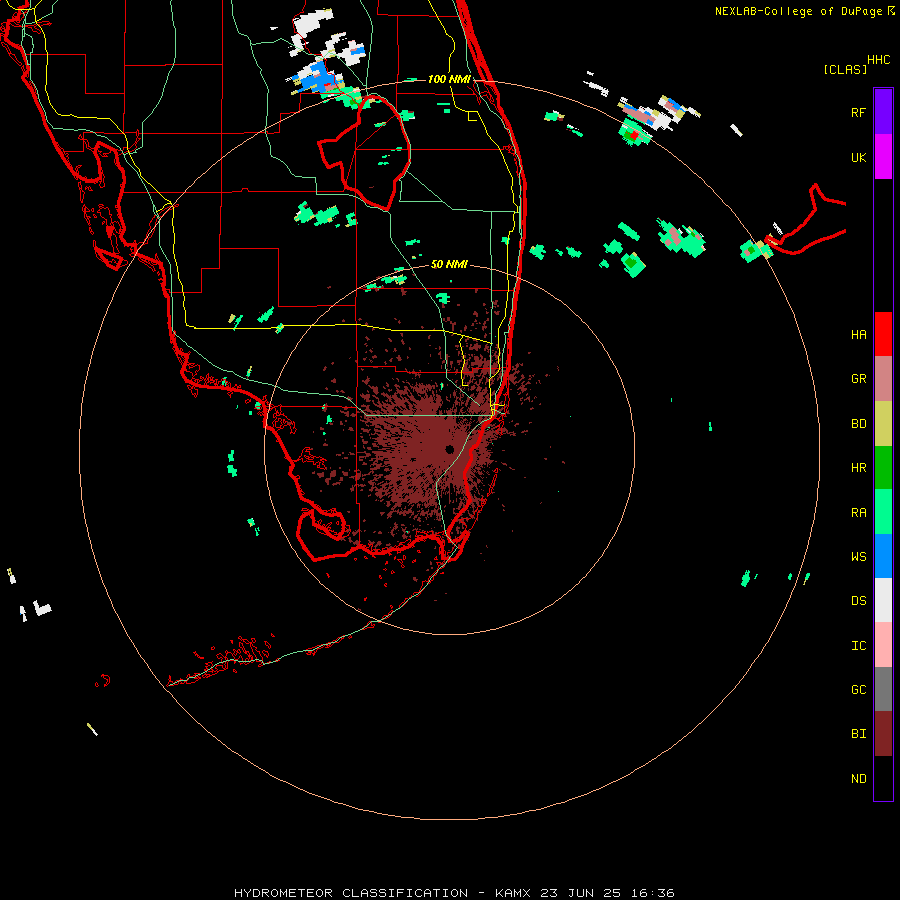900x900 pixels.
Task: Click the BI legend label
Action: click(858, 734)
